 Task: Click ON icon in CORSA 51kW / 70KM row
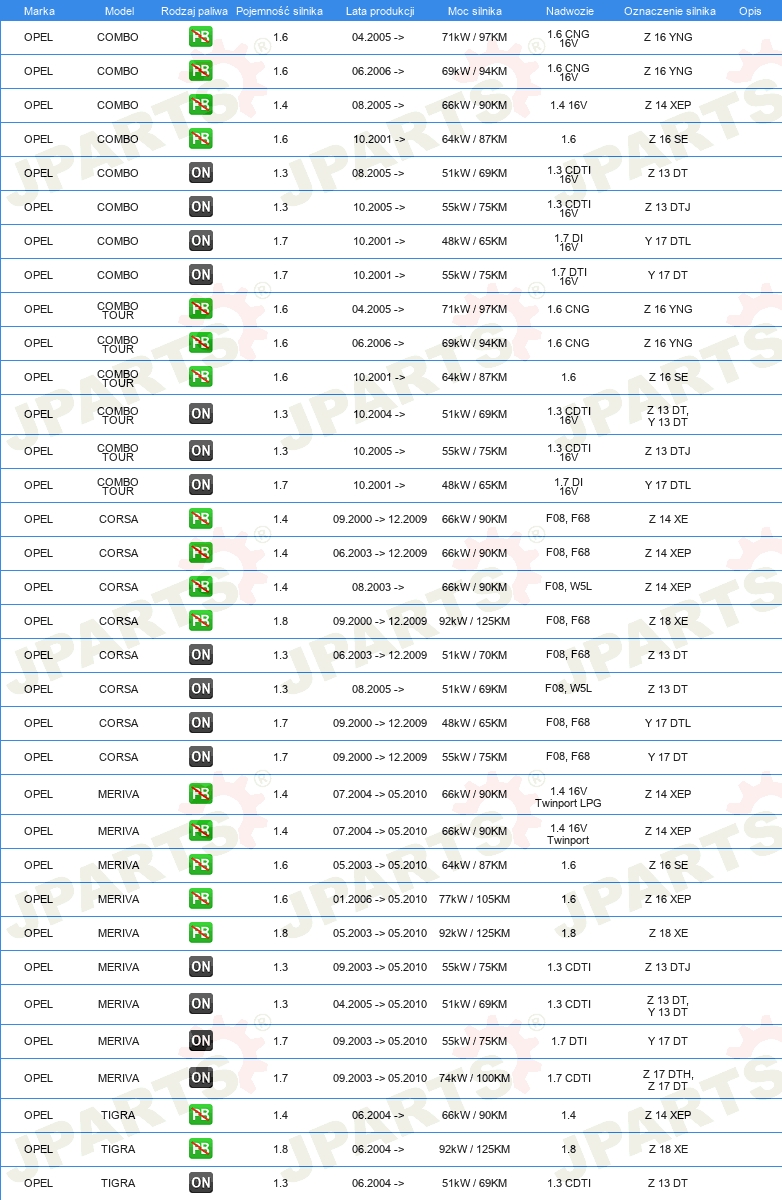tap(200, 655)
